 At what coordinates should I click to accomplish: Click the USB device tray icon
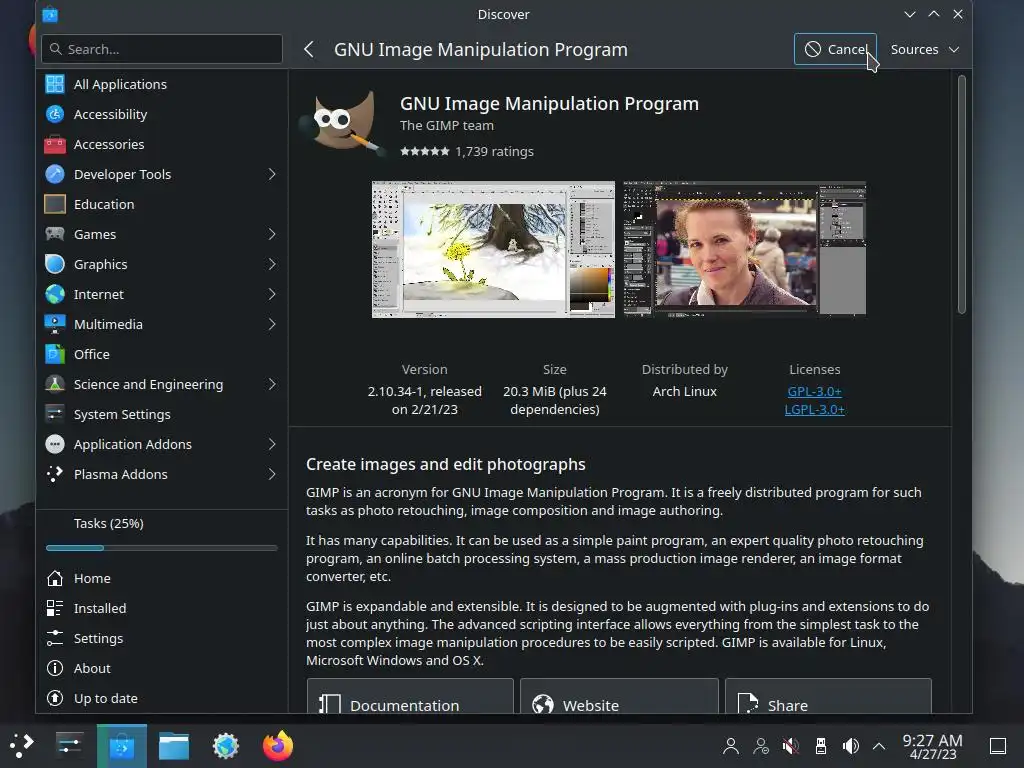821,746
